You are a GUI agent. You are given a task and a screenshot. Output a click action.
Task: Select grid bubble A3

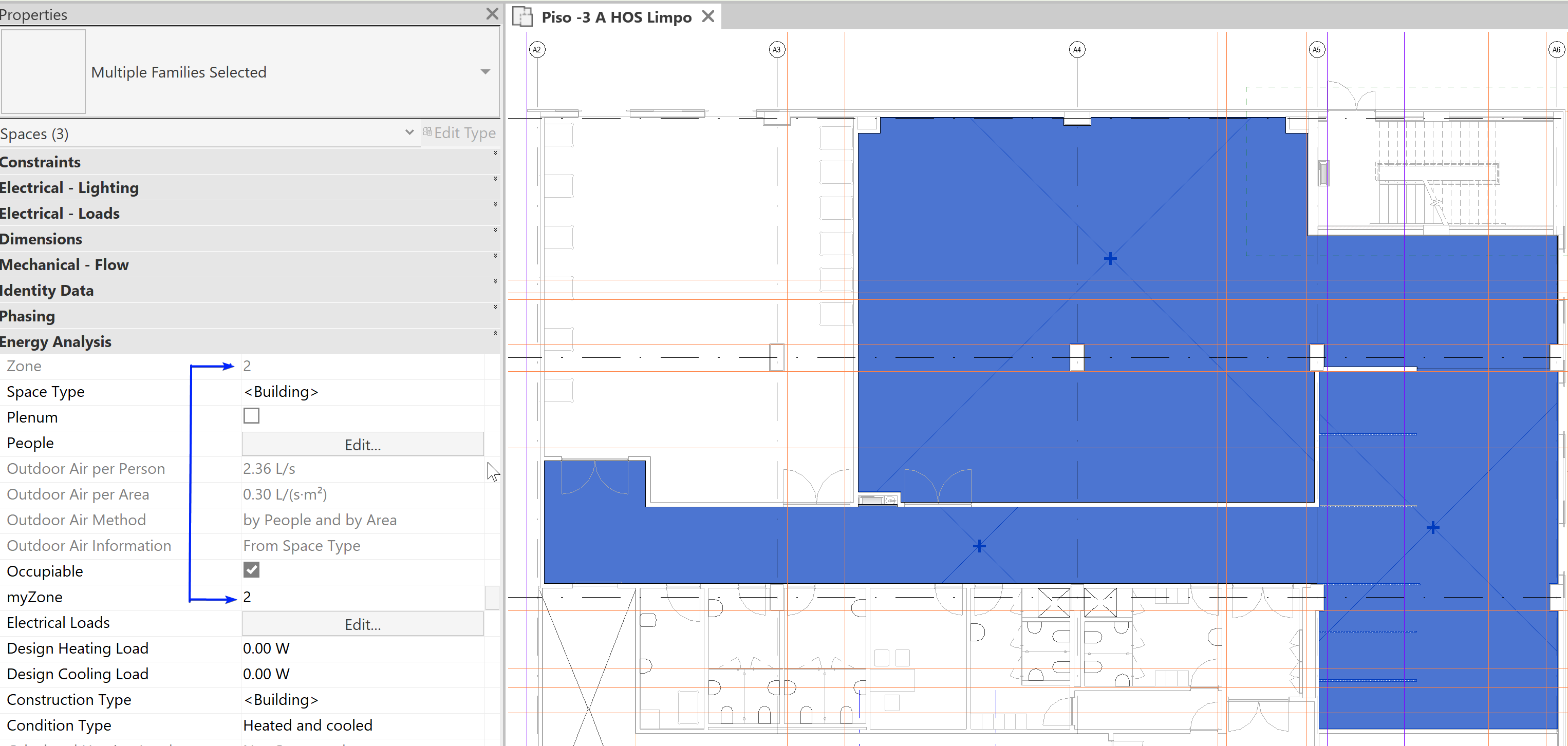(x=777, y=50)
